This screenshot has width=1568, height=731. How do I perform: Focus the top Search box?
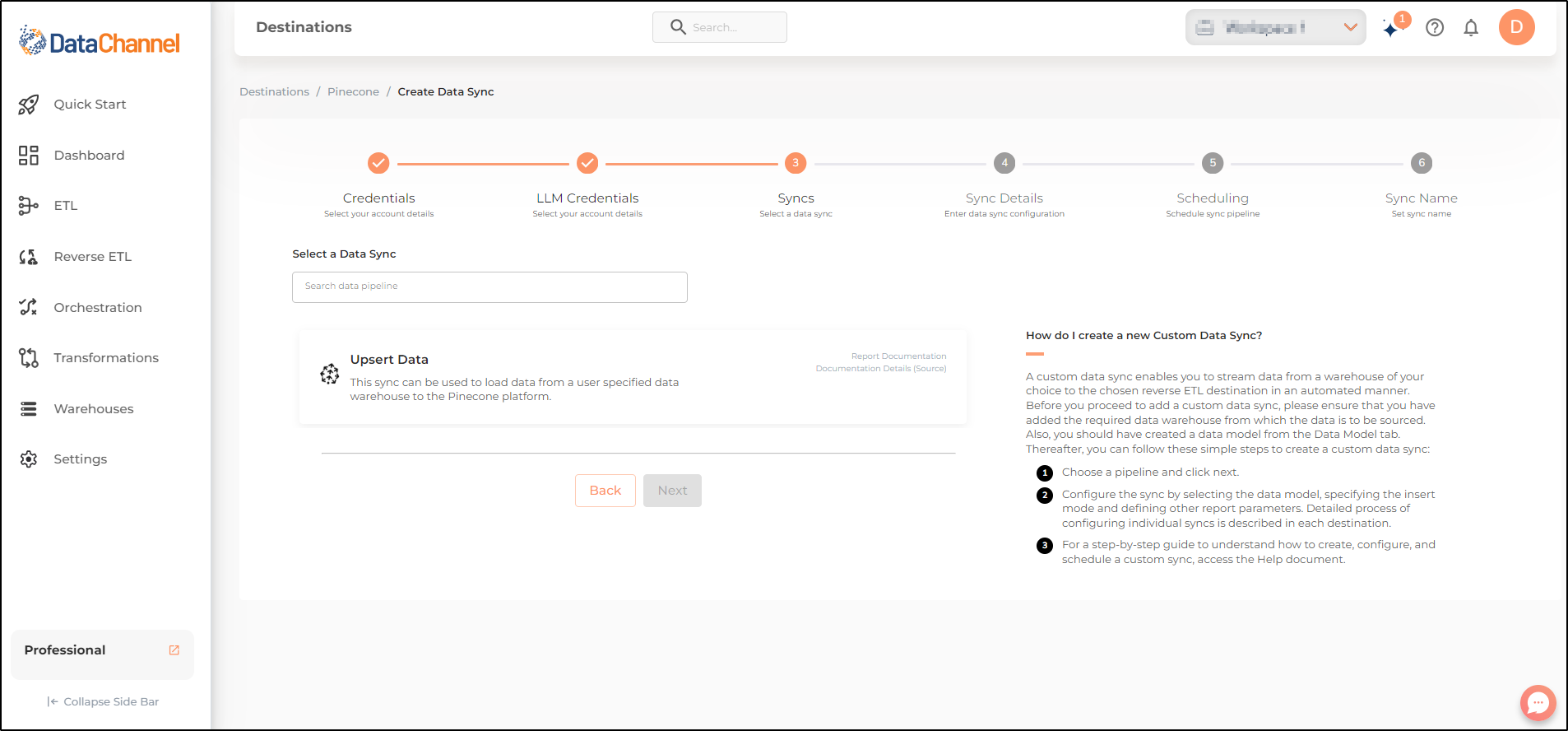coord(720,27)
